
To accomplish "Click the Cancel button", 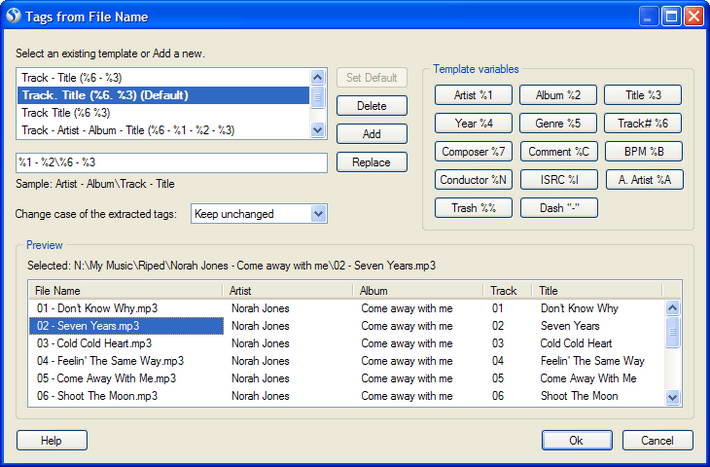I will [x=657, y=440].
